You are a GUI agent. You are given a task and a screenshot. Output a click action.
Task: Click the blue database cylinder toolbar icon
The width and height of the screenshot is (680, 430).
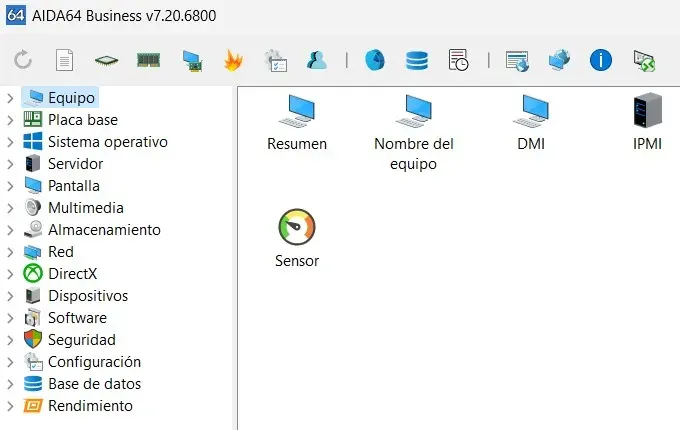click(x=417, y=60)
